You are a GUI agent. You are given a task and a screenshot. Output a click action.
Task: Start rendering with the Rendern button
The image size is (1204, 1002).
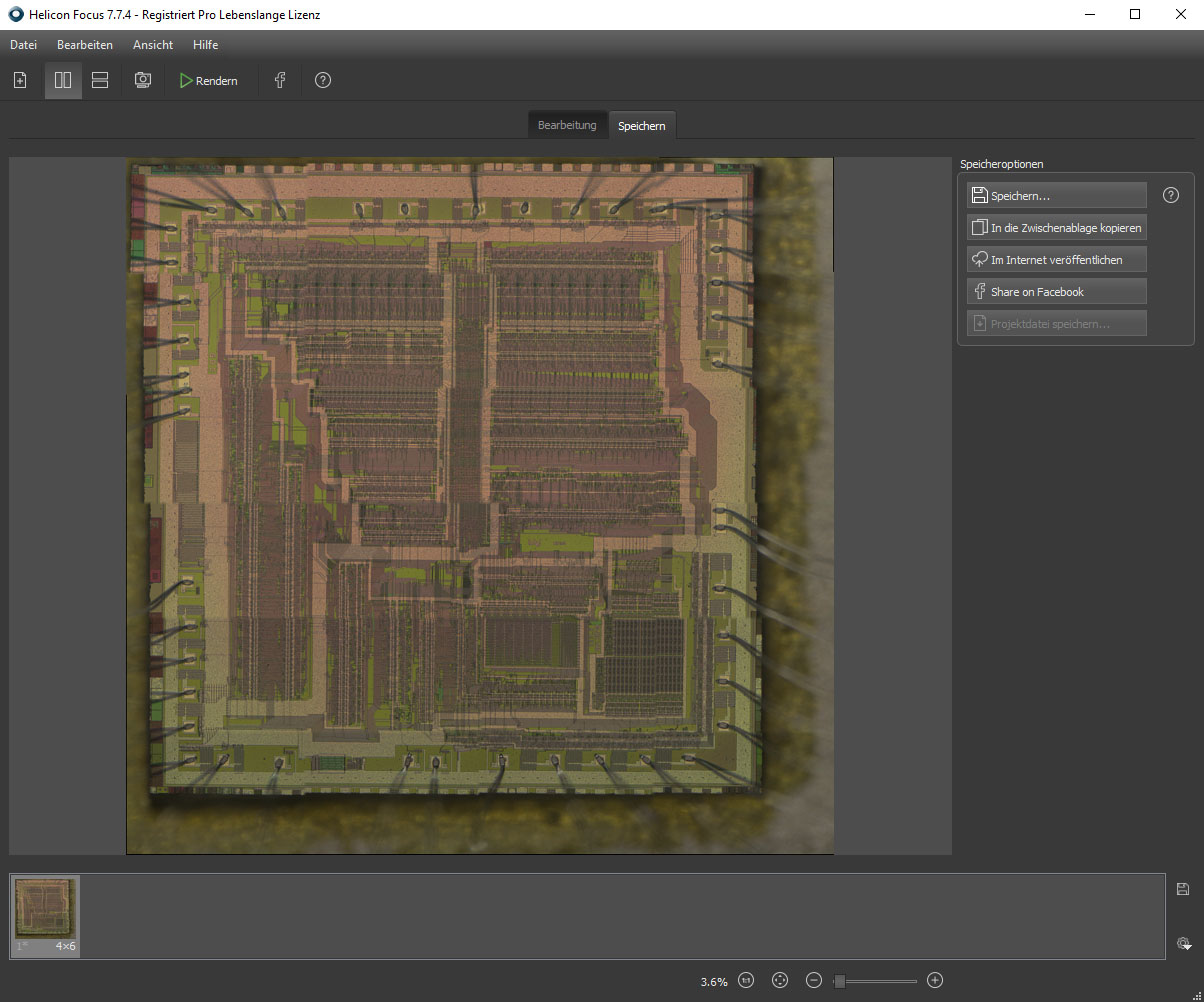(208, 81)
